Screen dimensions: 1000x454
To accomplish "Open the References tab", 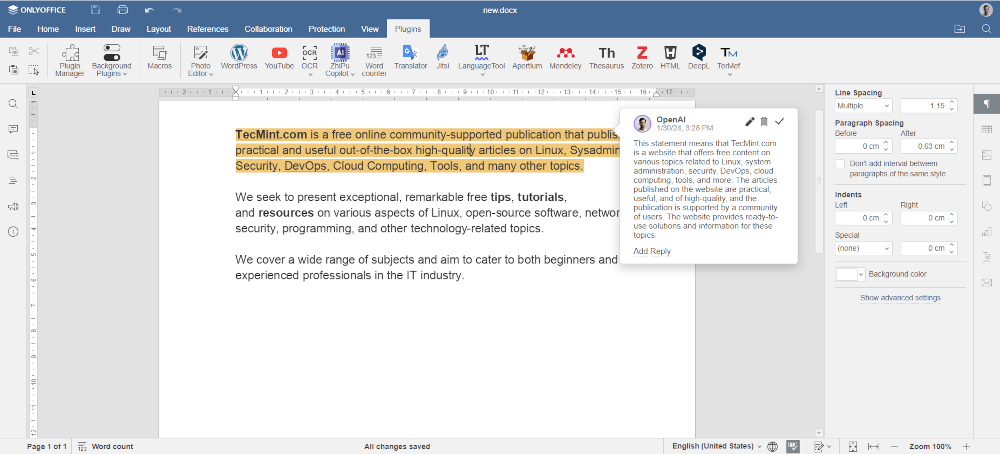I will 208,29.
